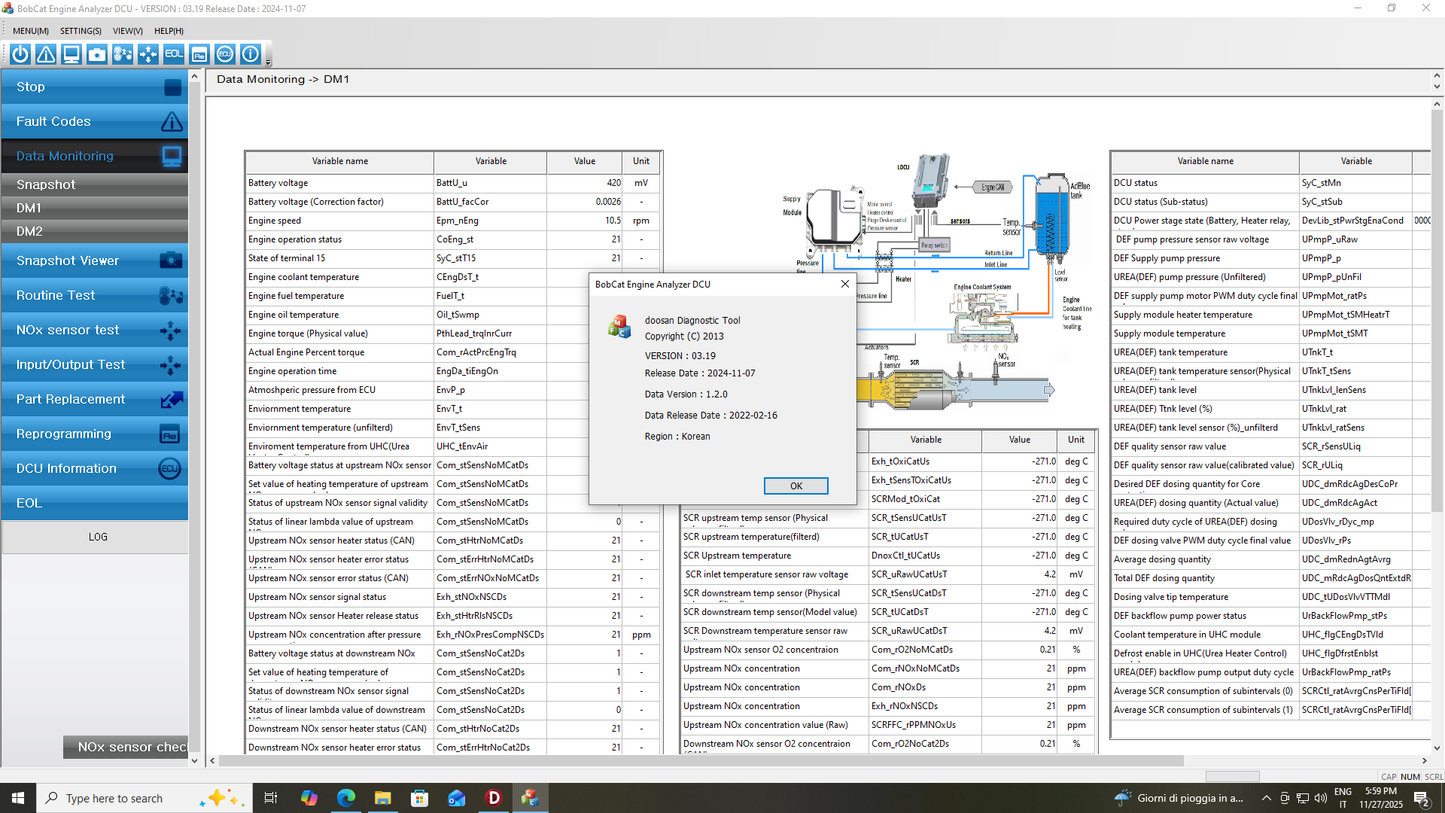Click the info circle icon in the toolbar
1445x813 pixels.
tap(251, 55)
